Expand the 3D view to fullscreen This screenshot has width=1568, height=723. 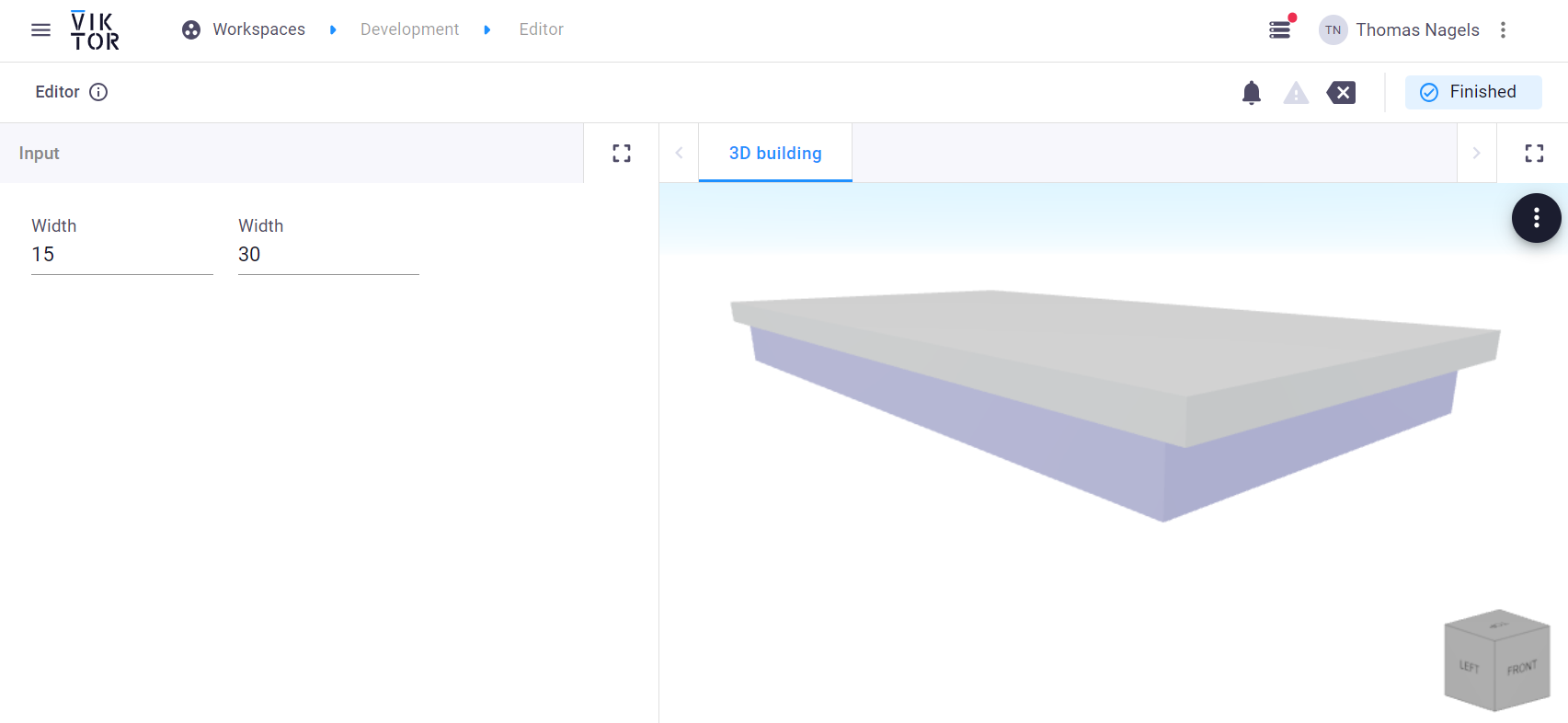click(1533, 154)
